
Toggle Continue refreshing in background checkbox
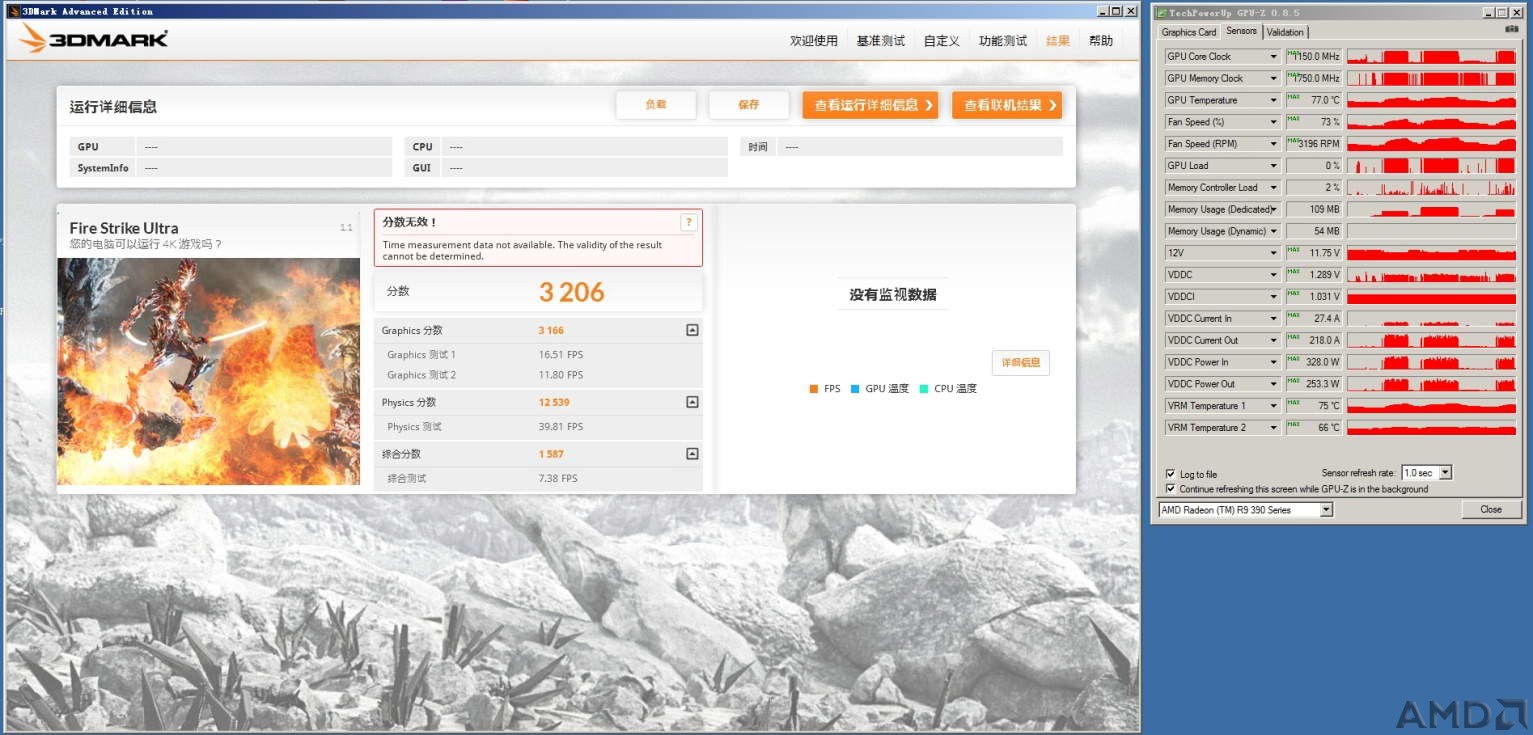tap(1171, 489)
